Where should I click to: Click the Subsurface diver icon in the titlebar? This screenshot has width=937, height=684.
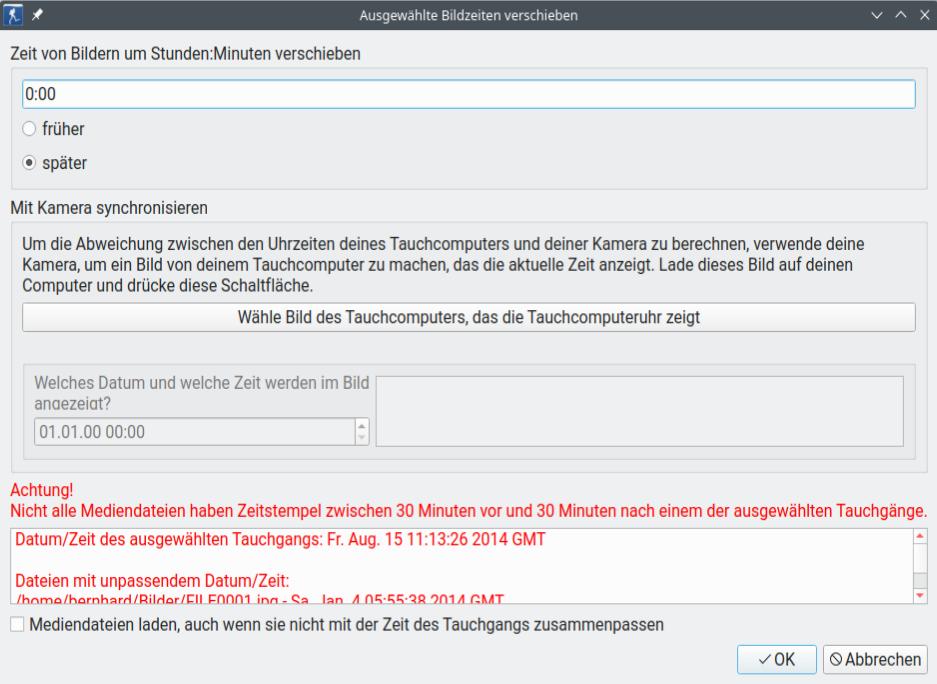pos(12,15)
